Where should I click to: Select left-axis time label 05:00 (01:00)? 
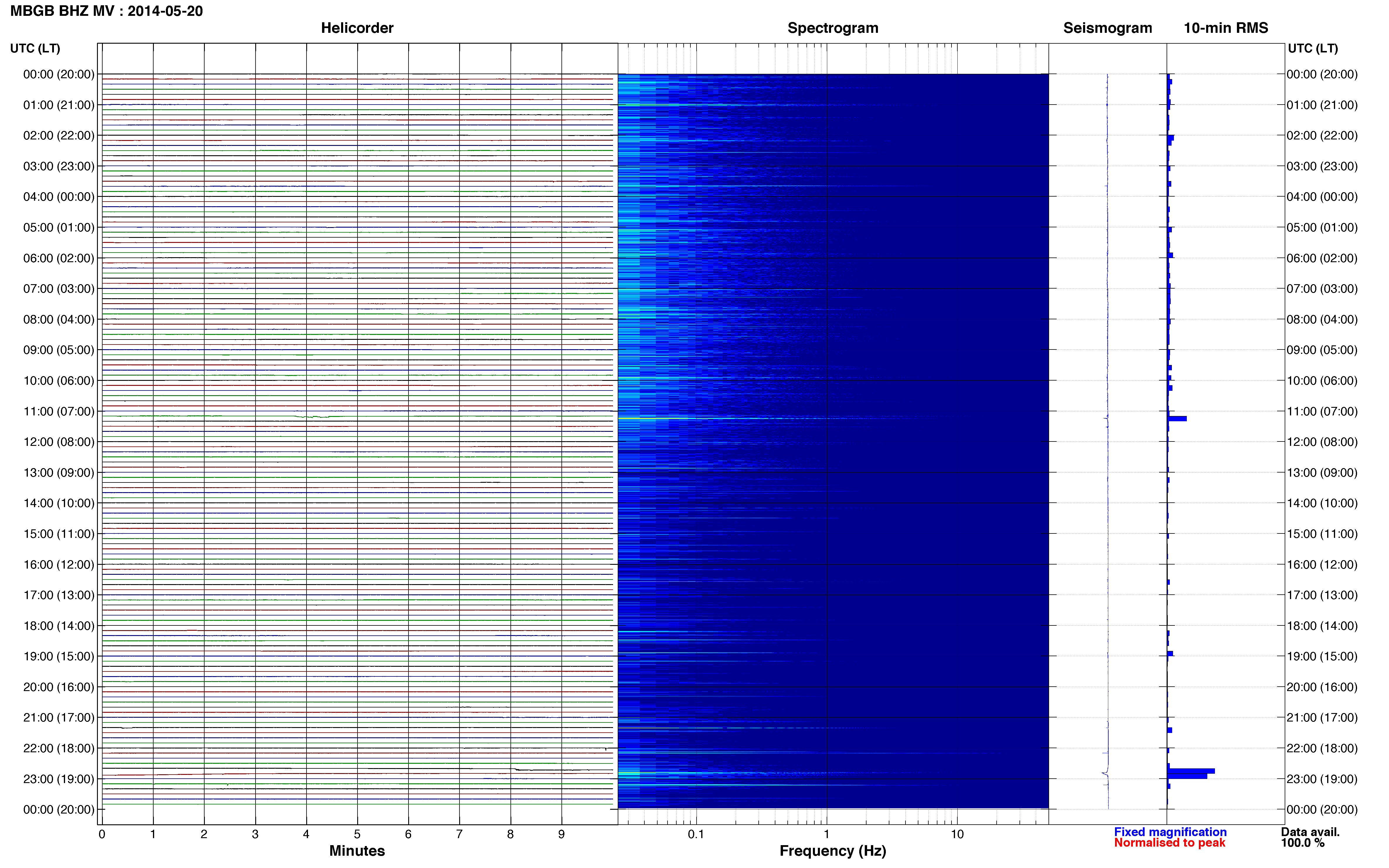[59, 227]
